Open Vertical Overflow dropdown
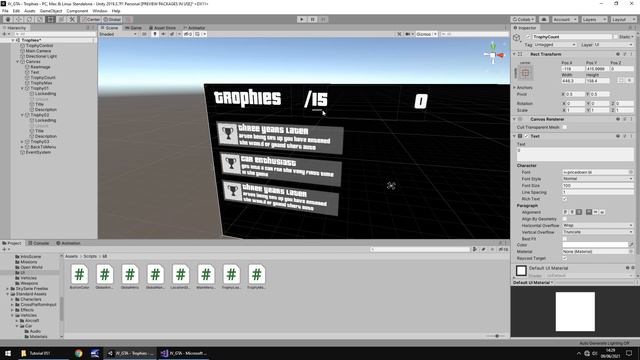 tap(598, 232)
